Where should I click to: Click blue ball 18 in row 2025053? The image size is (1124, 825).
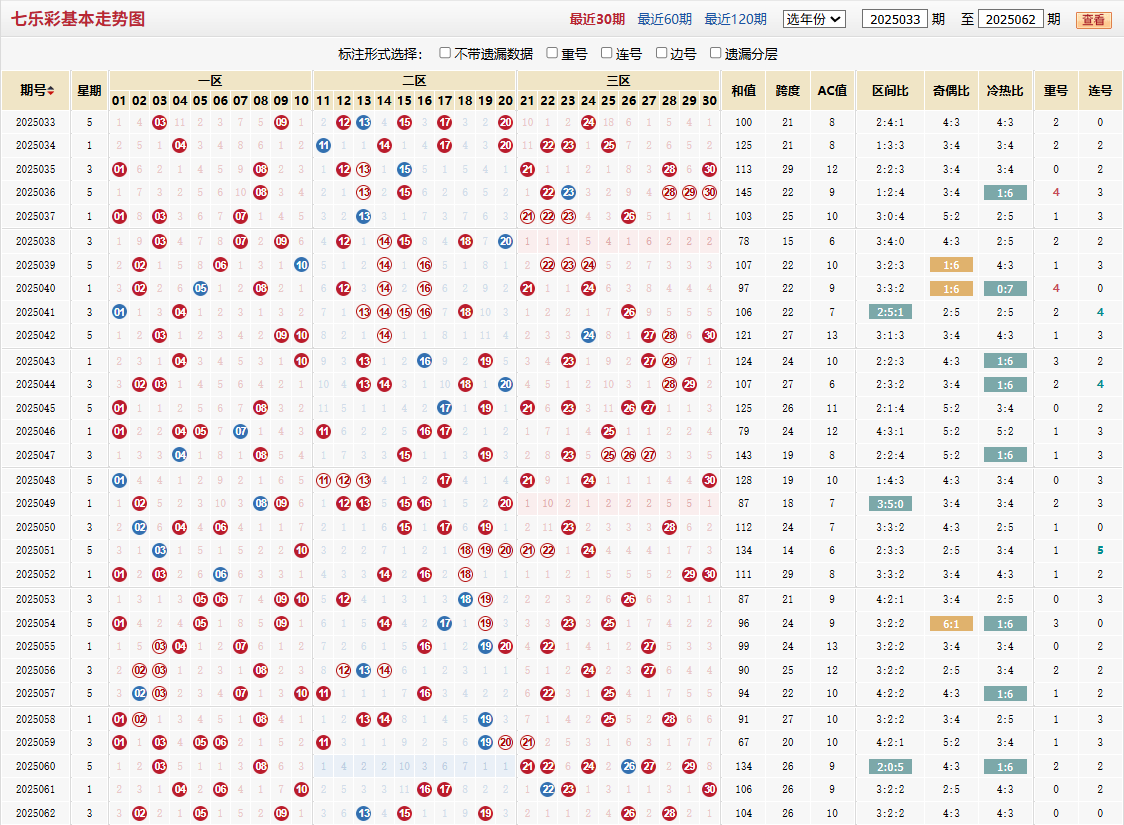click(x=465, y=599)
